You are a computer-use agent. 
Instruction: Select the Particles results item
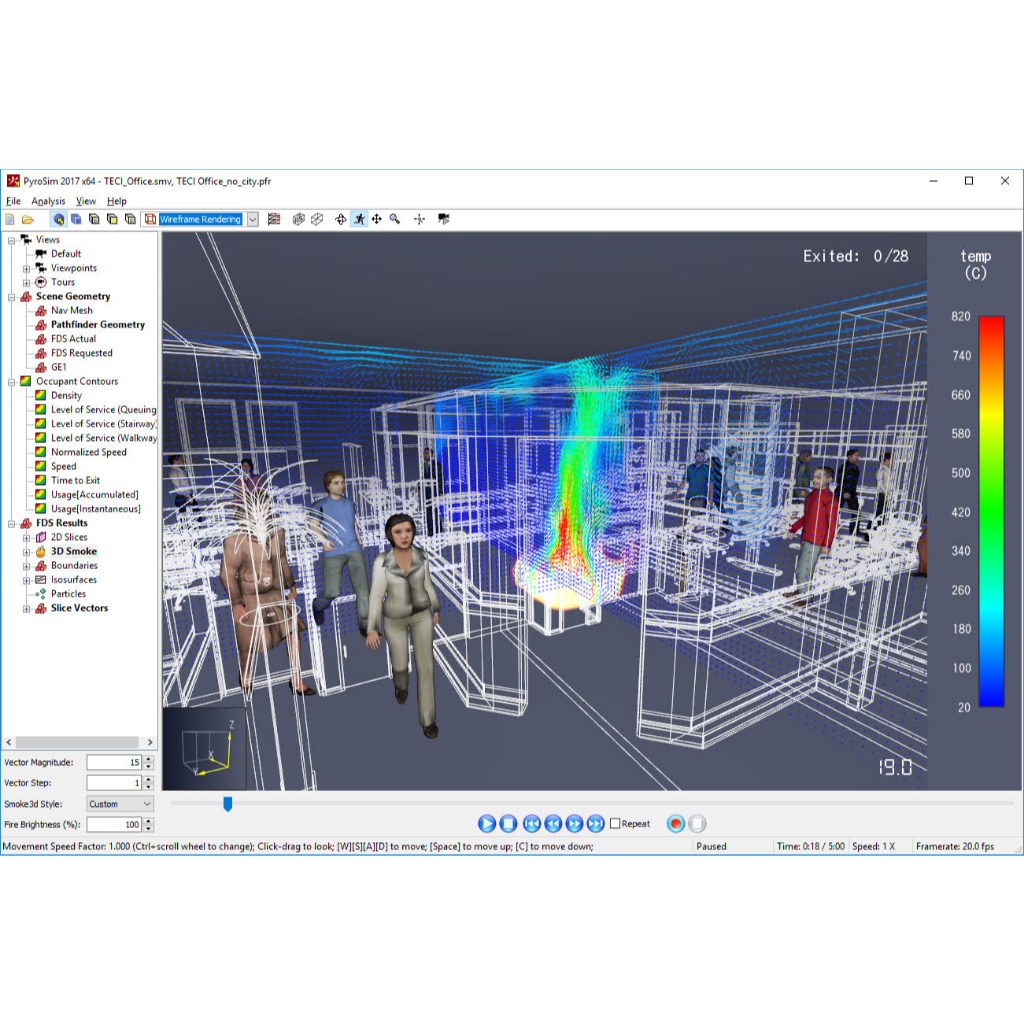[x=68, y=594]
